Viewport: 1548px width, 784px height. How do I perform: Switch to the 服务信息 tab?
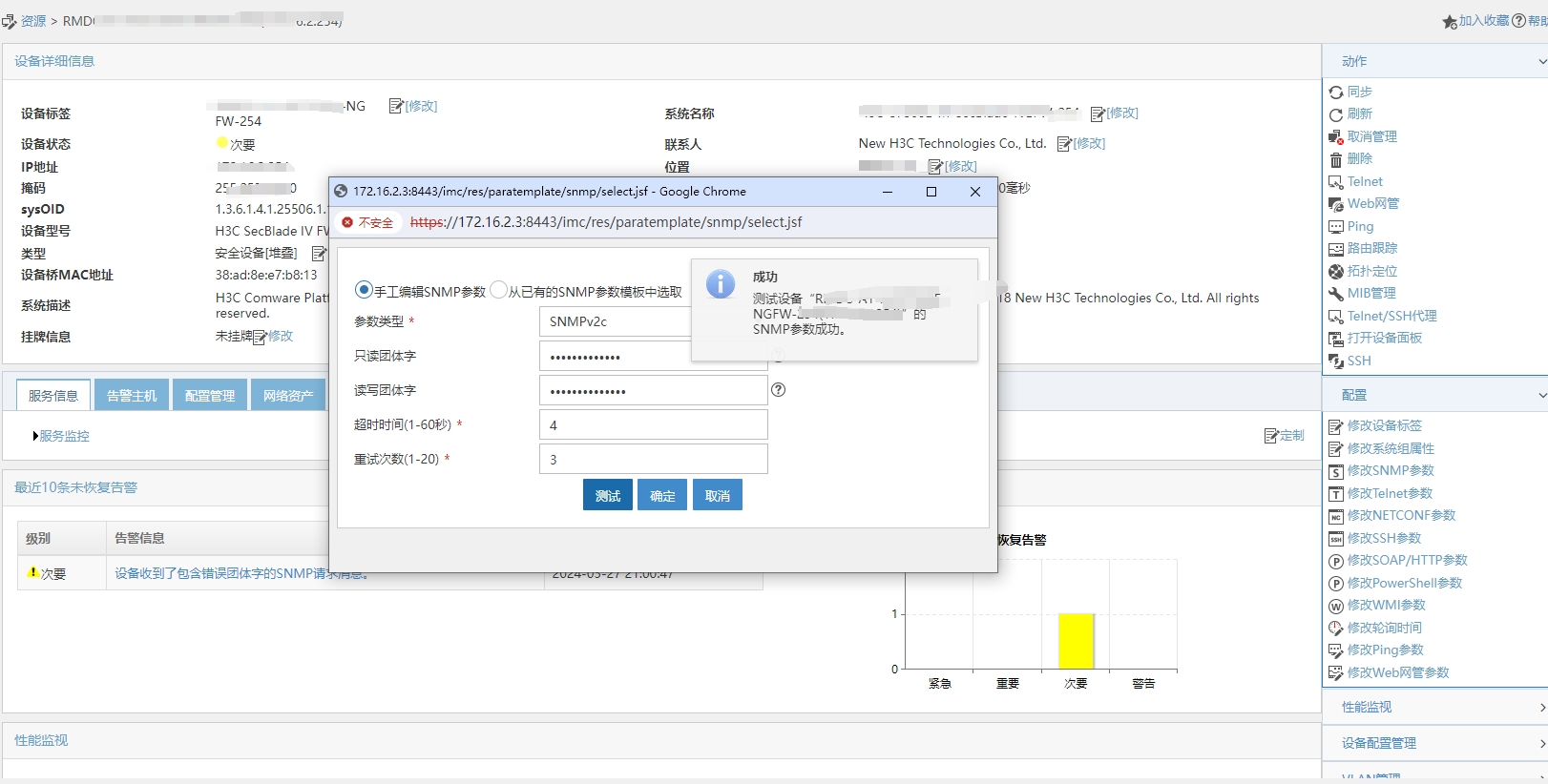[53, 395]
